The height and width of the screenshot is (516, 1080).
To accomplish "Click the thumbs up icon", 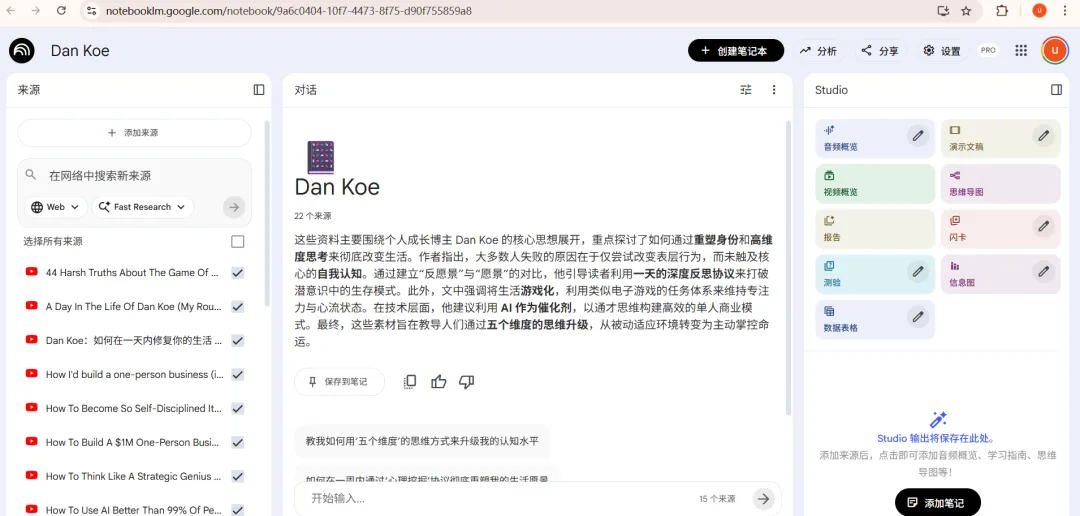I will coord(439,382).
